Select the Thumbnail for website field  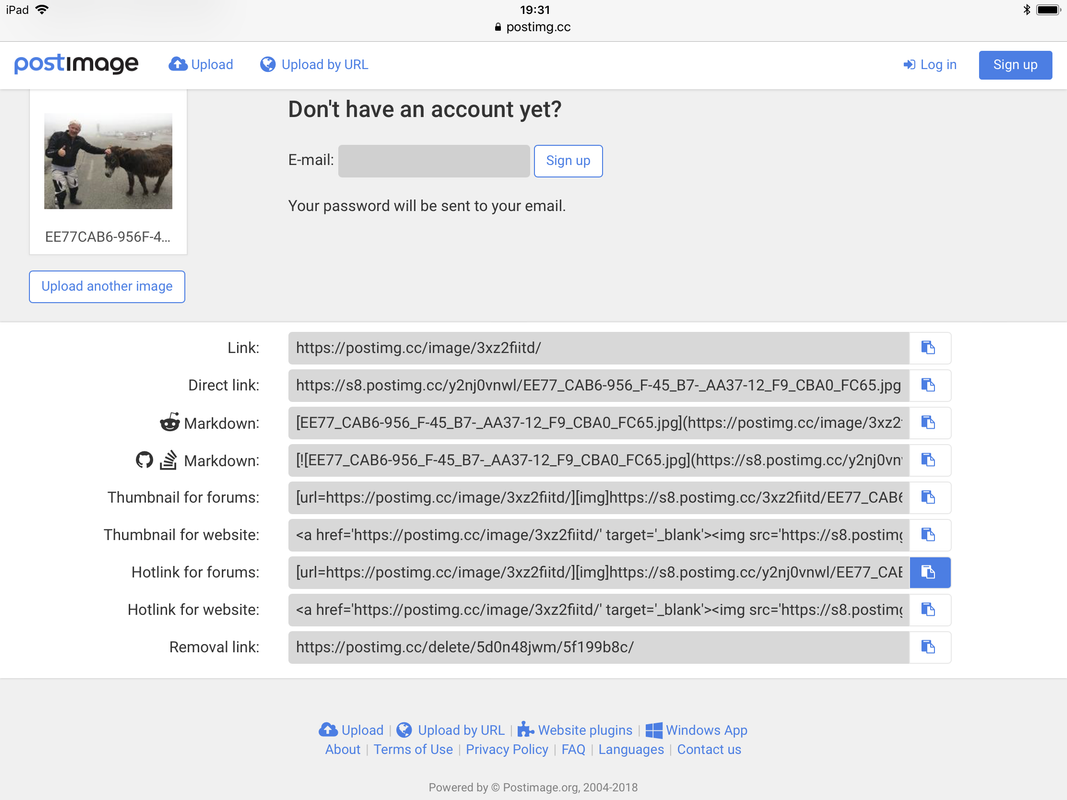pos(599,535)
